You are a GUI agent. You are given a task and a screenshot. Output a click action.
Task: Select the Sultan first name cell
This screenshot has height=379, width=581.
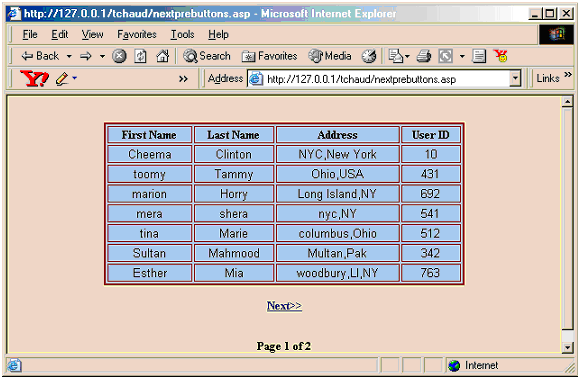pos(149,253)
